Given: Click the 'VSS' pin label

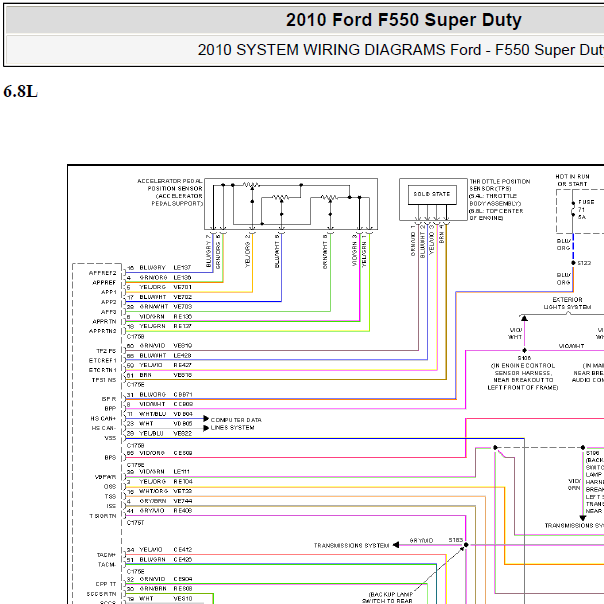Looking at the screenshot, I should (x=110, y=438).
